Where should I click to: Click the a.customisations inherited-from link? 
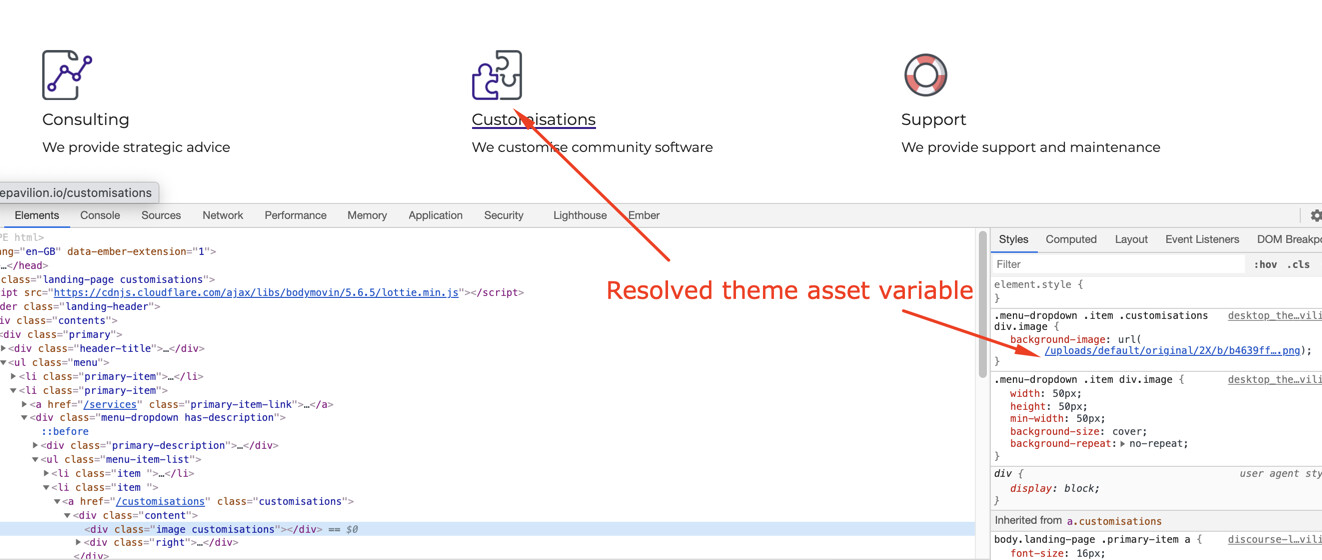(1114, 521)
